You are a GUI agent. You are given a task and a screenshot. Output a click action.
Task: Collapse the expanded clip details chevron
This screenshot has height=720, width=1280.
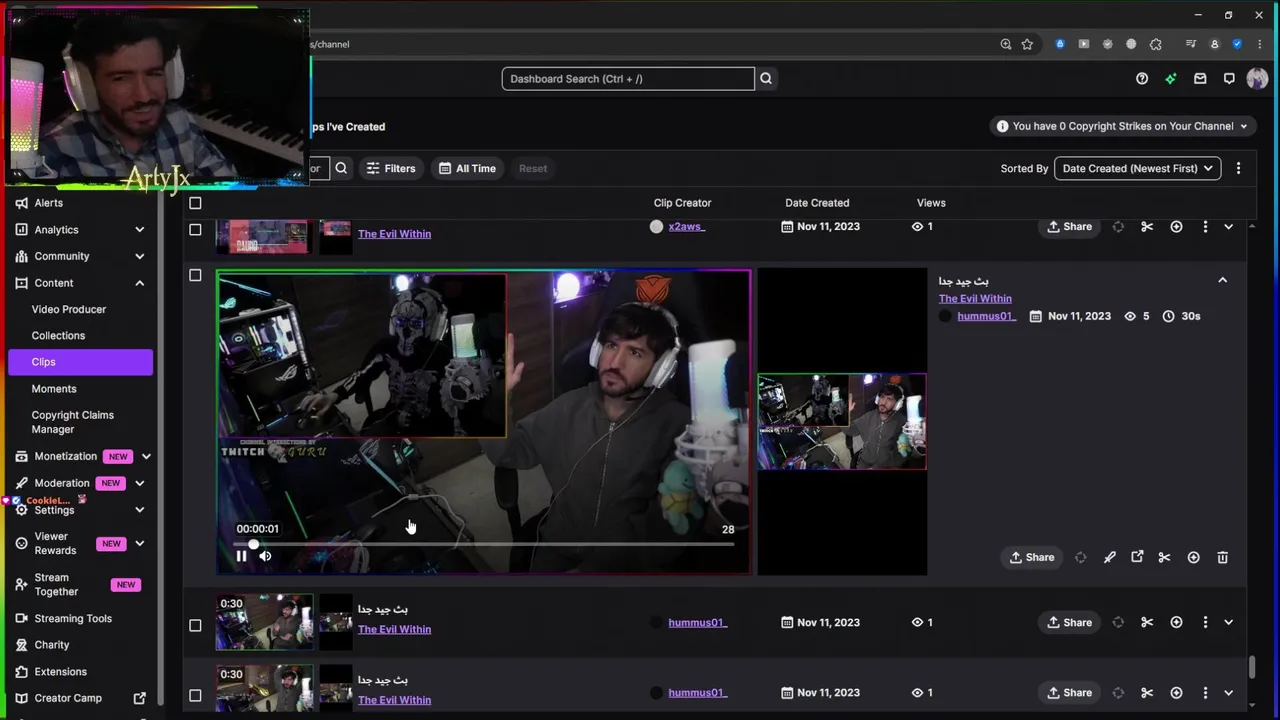click(1222, 281)
